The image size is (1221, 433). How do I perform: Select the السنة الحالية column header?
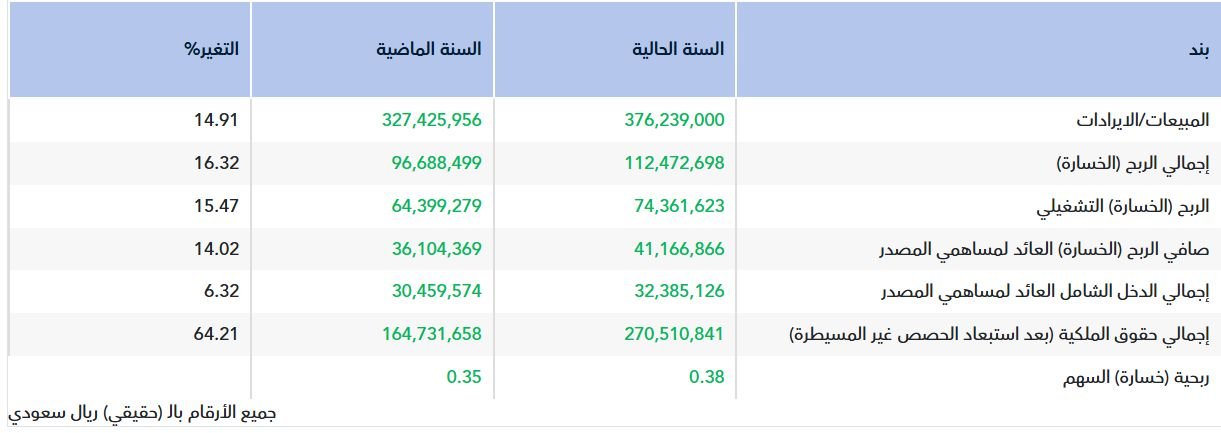[x=679, y=48]
